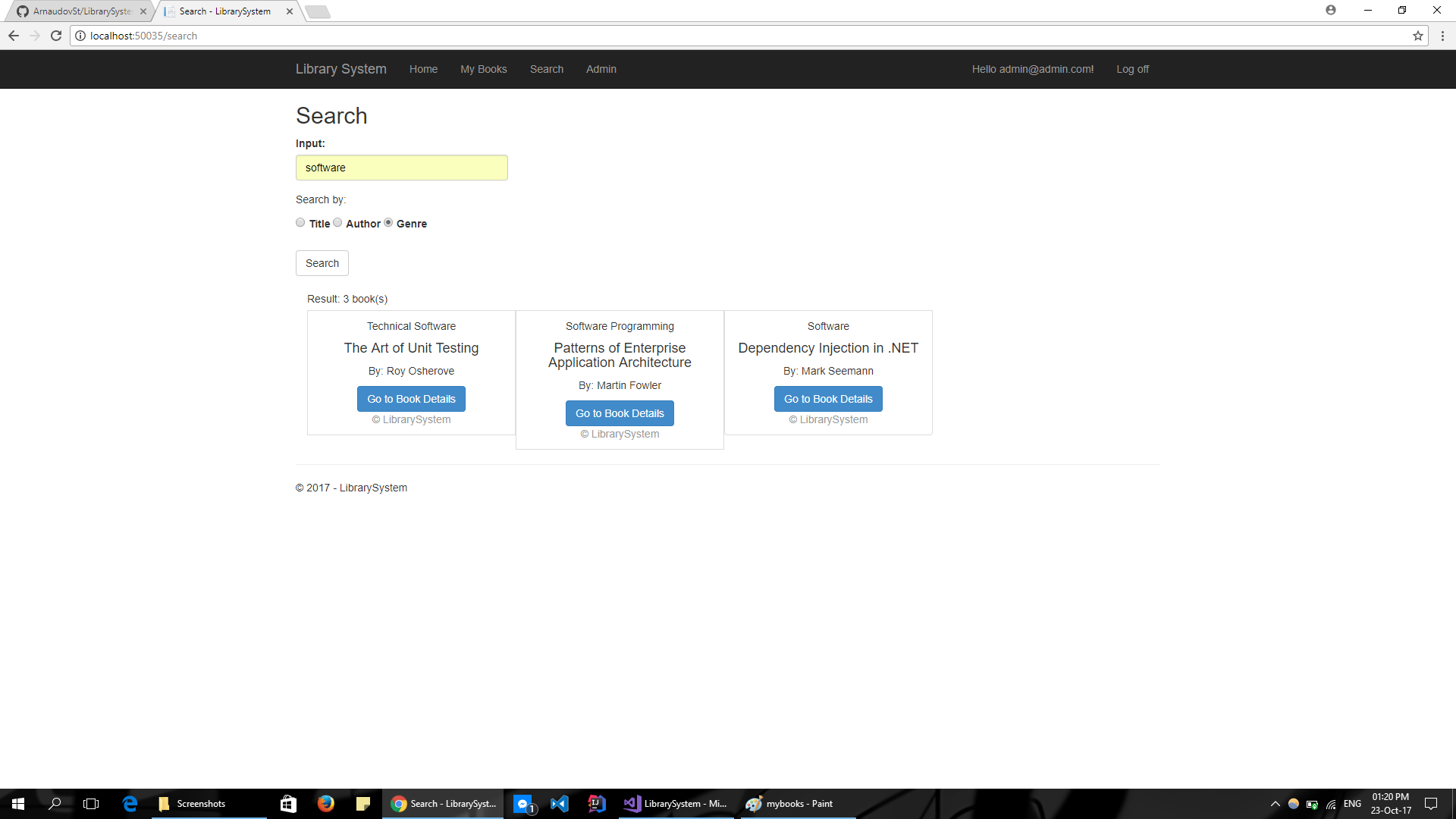The width and height of the screenshot is (1456, 819).
Task: Go to Book Details for Dependency Injection in .NET
Action: coord(827,399)
